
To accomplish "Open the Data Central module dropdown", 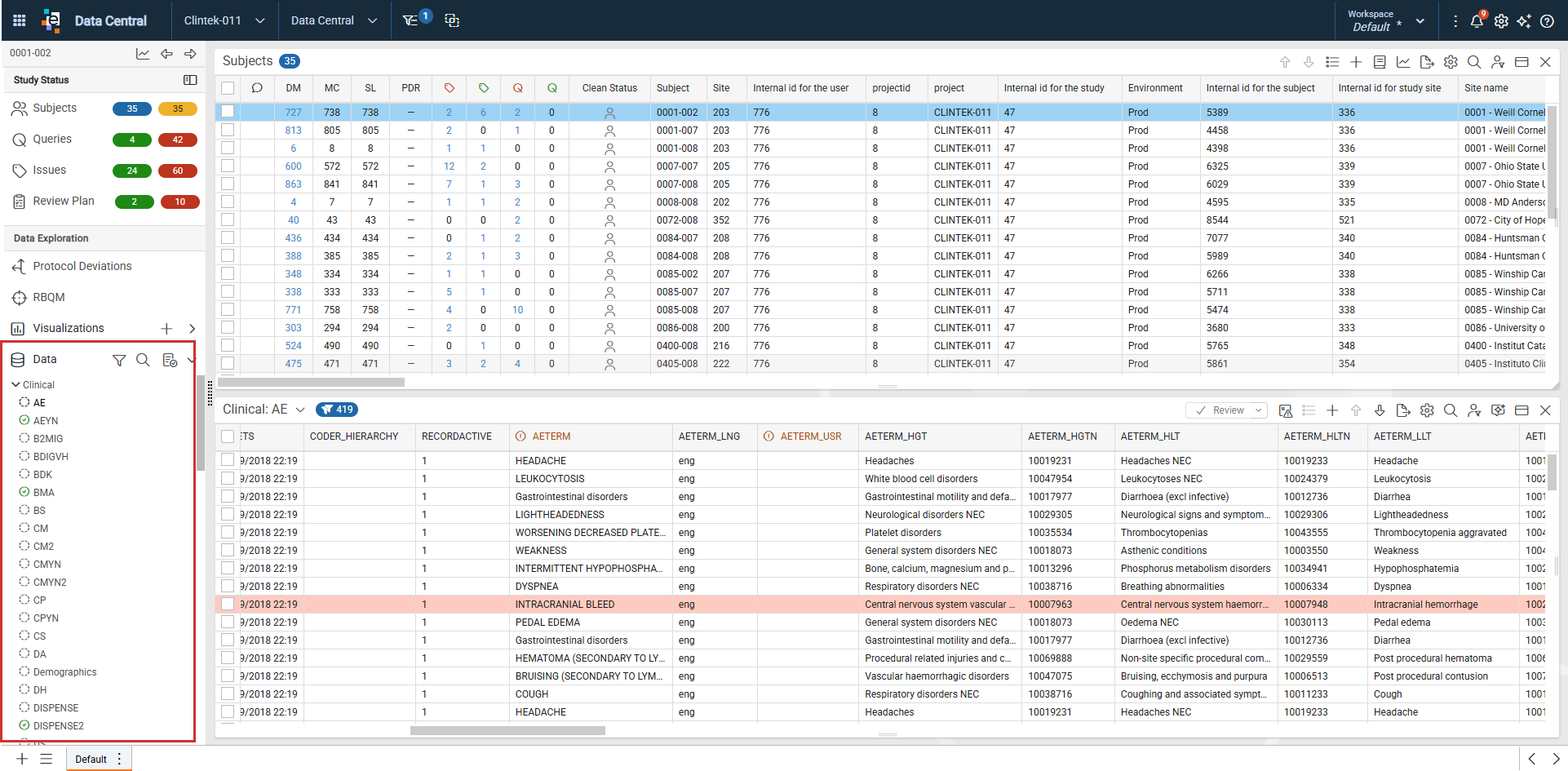I will [334, 20].
